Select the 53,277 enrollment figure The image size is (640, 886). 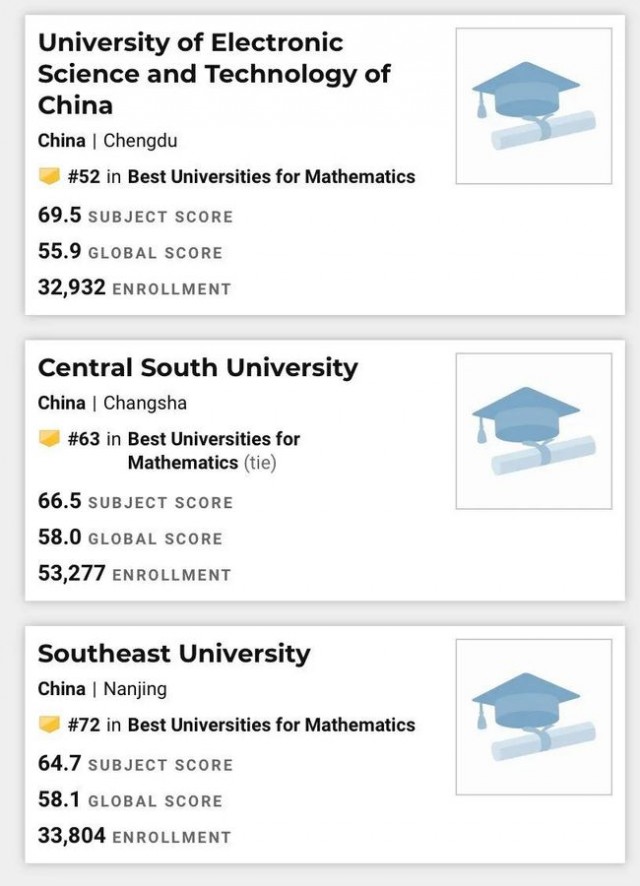72,573
